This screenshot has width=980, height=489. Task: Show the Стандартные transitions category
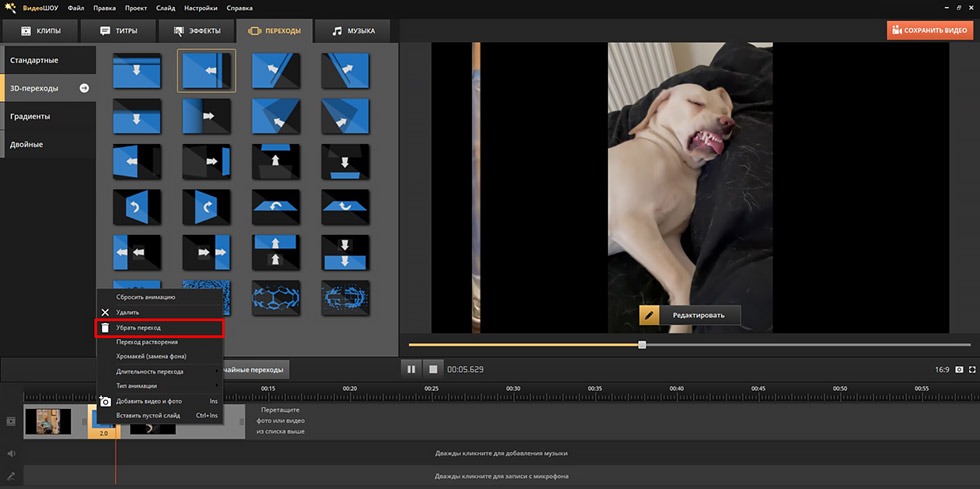pos(48,60)
